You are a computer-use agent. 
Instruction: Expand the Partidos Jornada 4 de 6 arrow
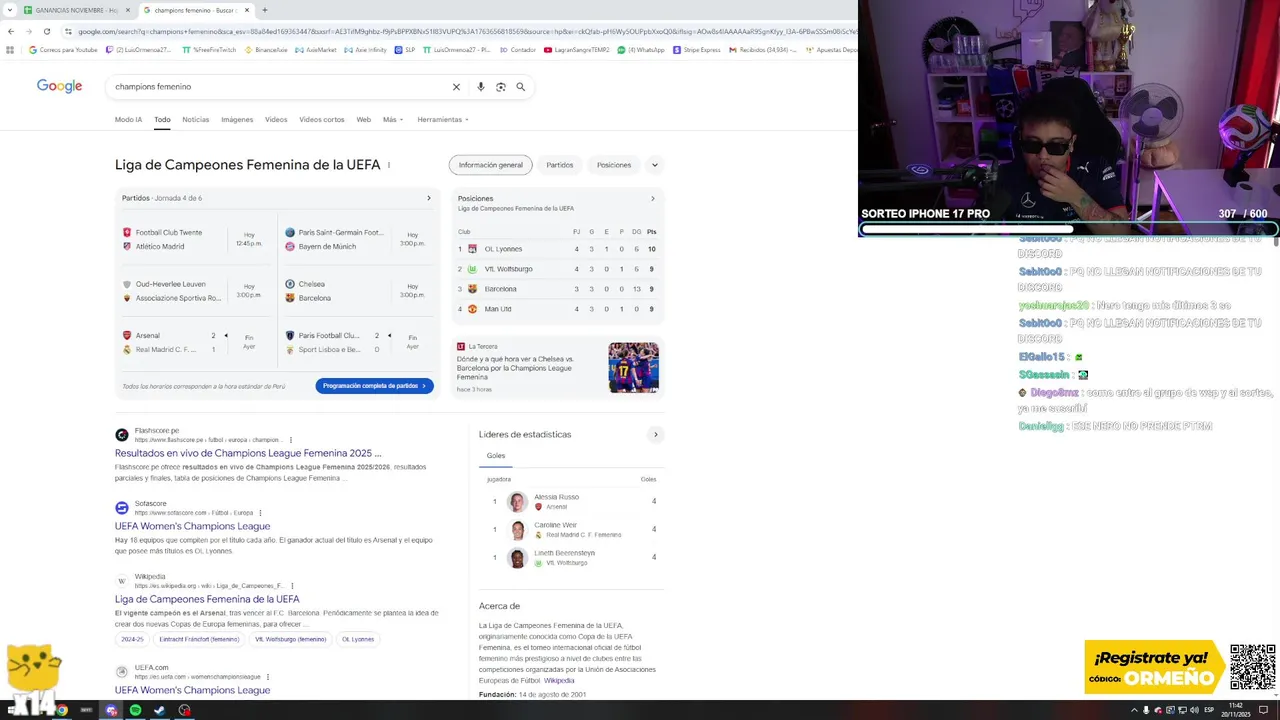coord(429,198)
